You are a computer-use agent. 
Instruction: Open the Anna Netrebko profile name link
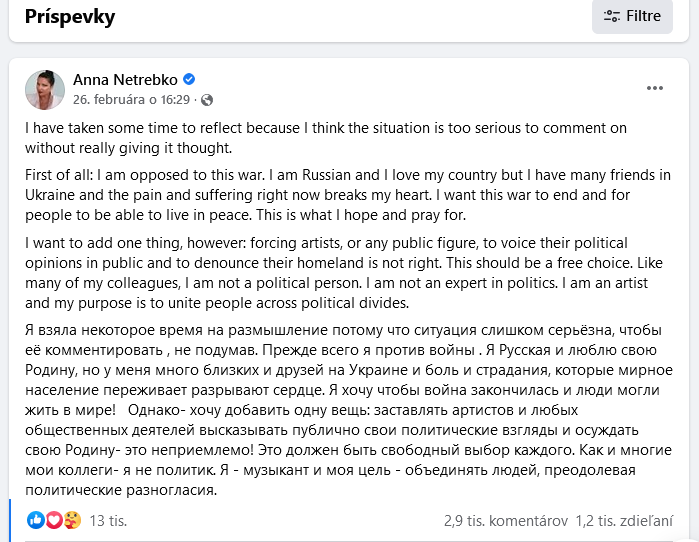coord(125,79)
